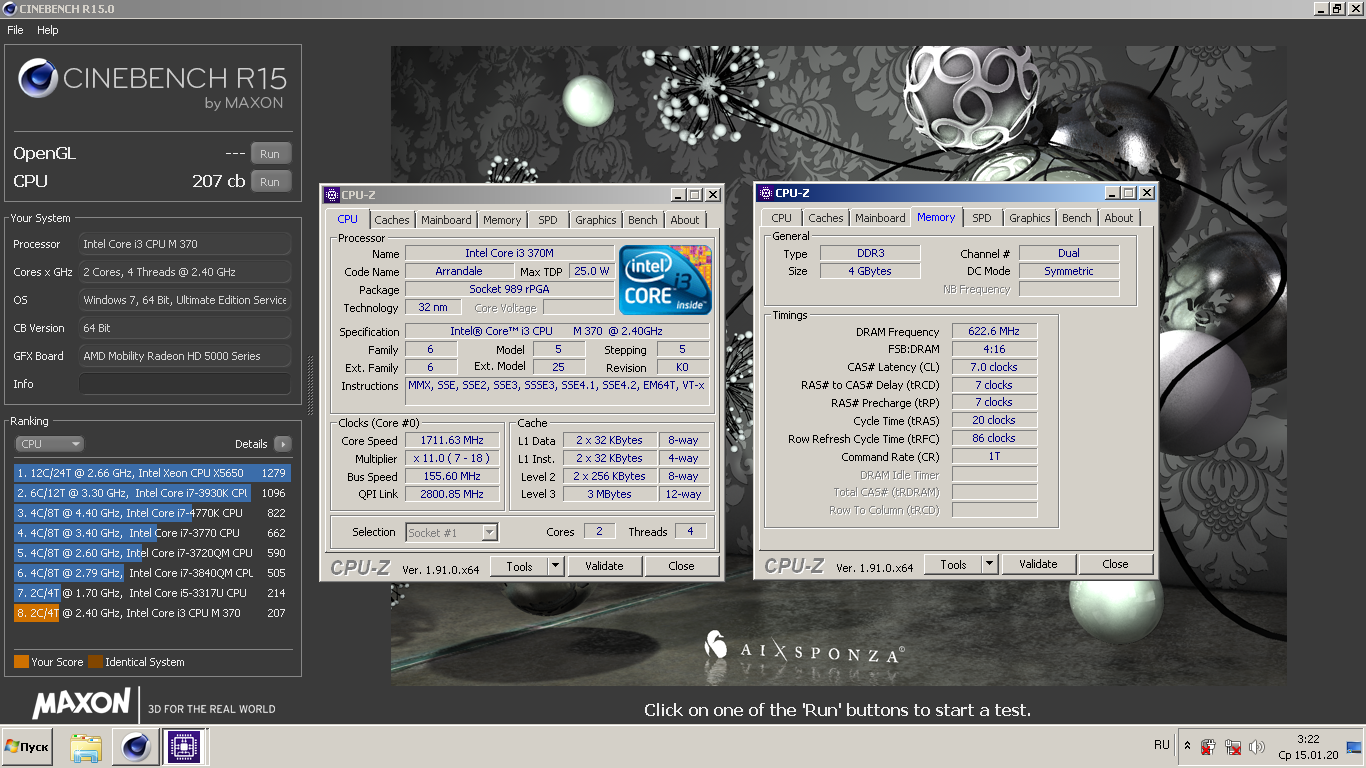Switch to Cinebench taskbar icon
The image size is (1366, 768).
pyautogui.click(x=134, y=747)
